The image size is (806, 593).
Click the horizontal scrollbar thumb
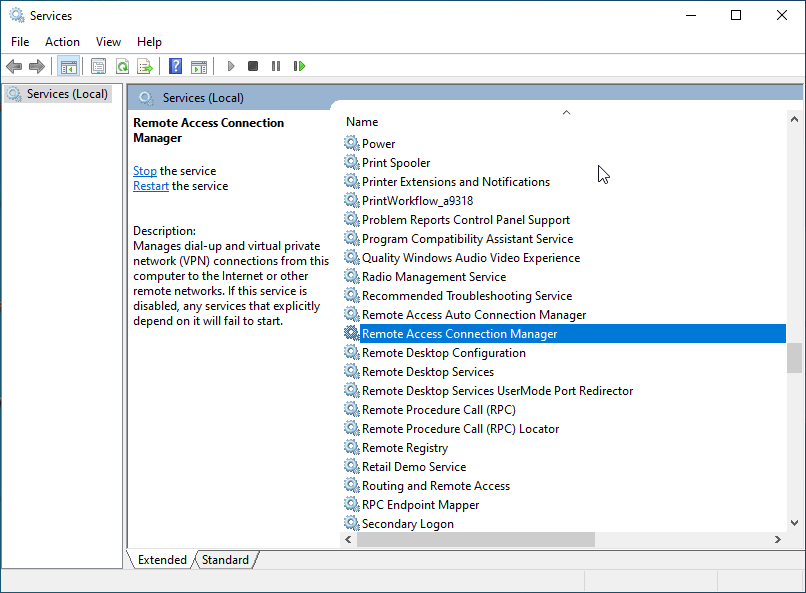(475, 539)
